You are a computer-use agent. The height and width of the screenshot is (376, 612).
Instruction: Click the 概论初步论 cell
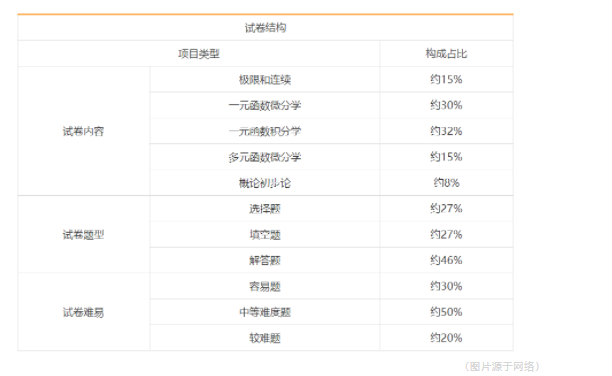265,183
